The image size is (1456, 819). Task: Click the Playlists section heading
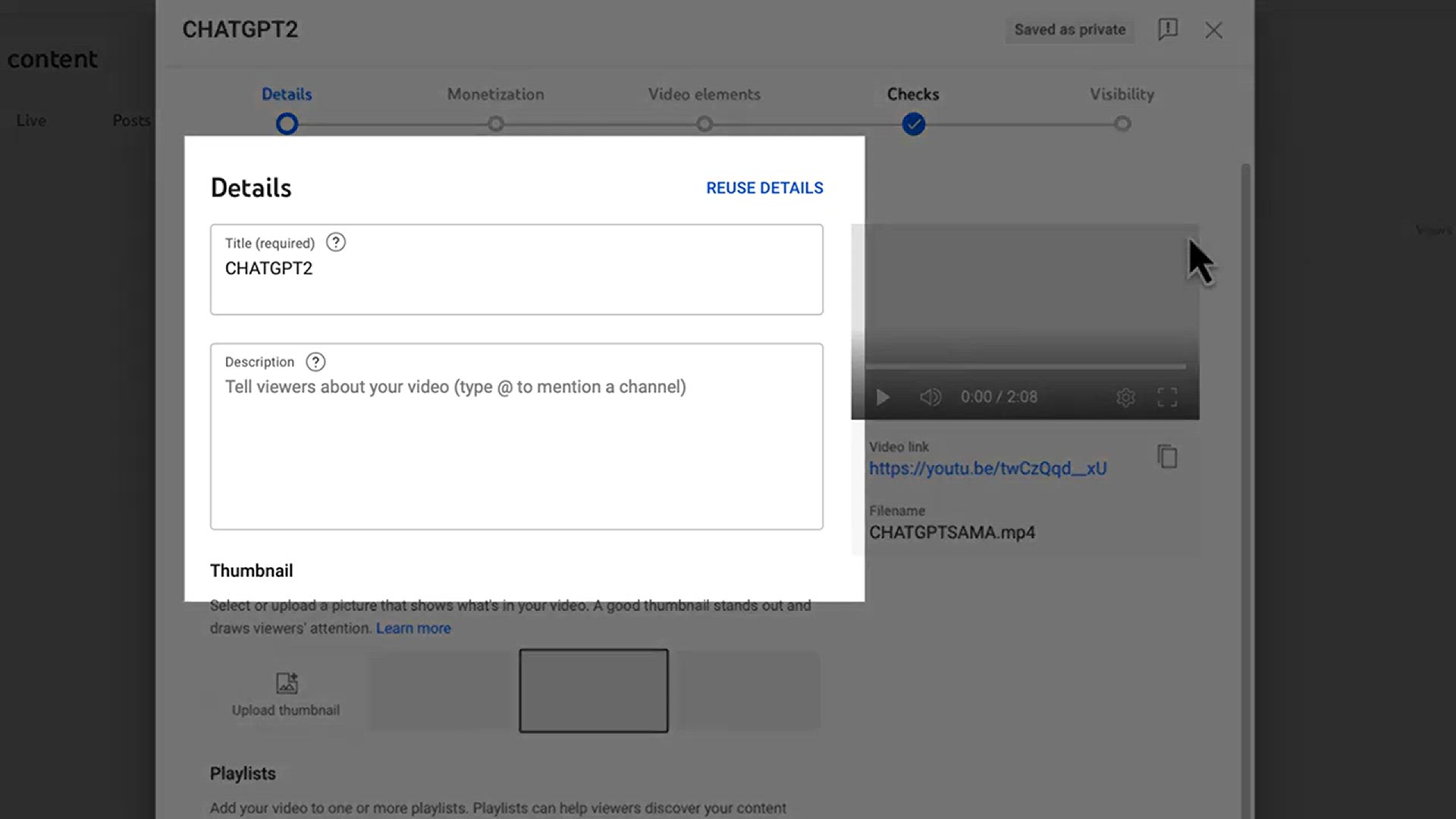point(243,773)
